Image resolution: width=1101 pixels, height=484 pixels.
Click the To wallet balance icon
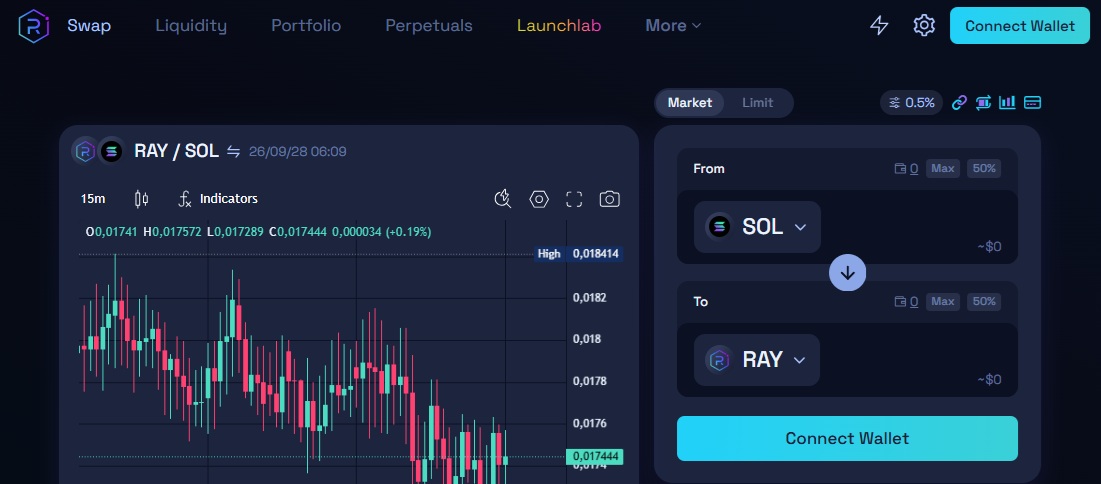pos(899,301)
